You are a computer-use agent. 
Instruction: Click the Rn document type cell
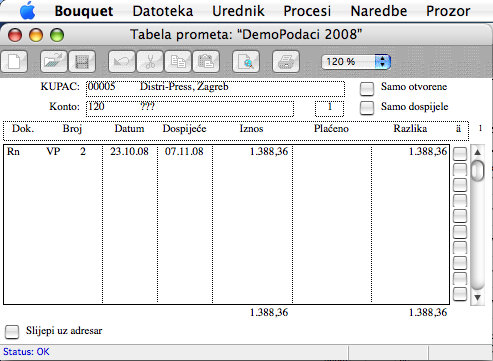click(x=13, y=152)
